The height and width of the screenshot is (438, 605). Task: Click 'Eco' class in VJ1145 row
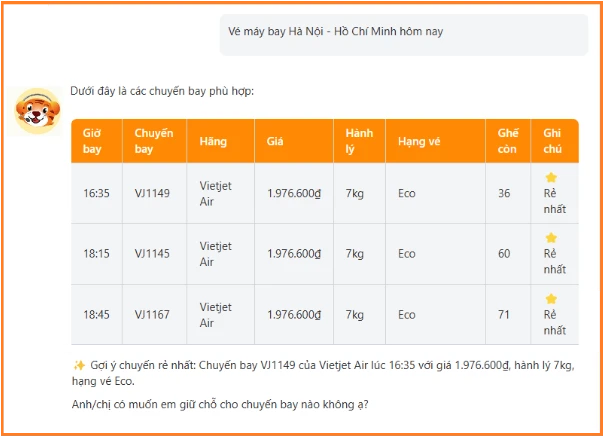pyautogui.click(x=407, y=254)
